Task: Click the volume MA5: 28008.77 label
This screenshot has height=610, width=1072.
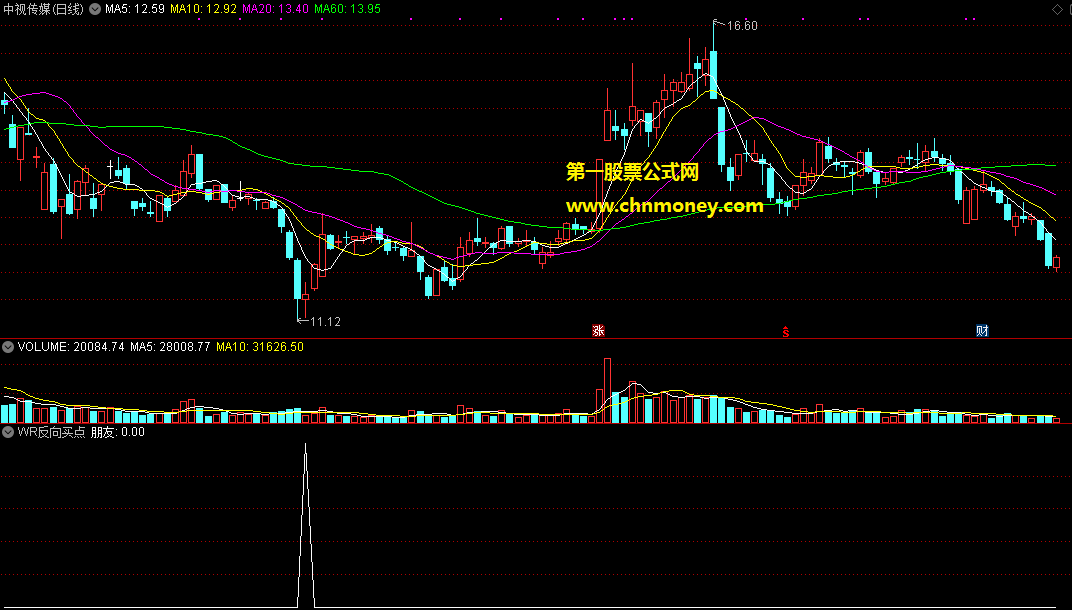Action: point(170,347)
